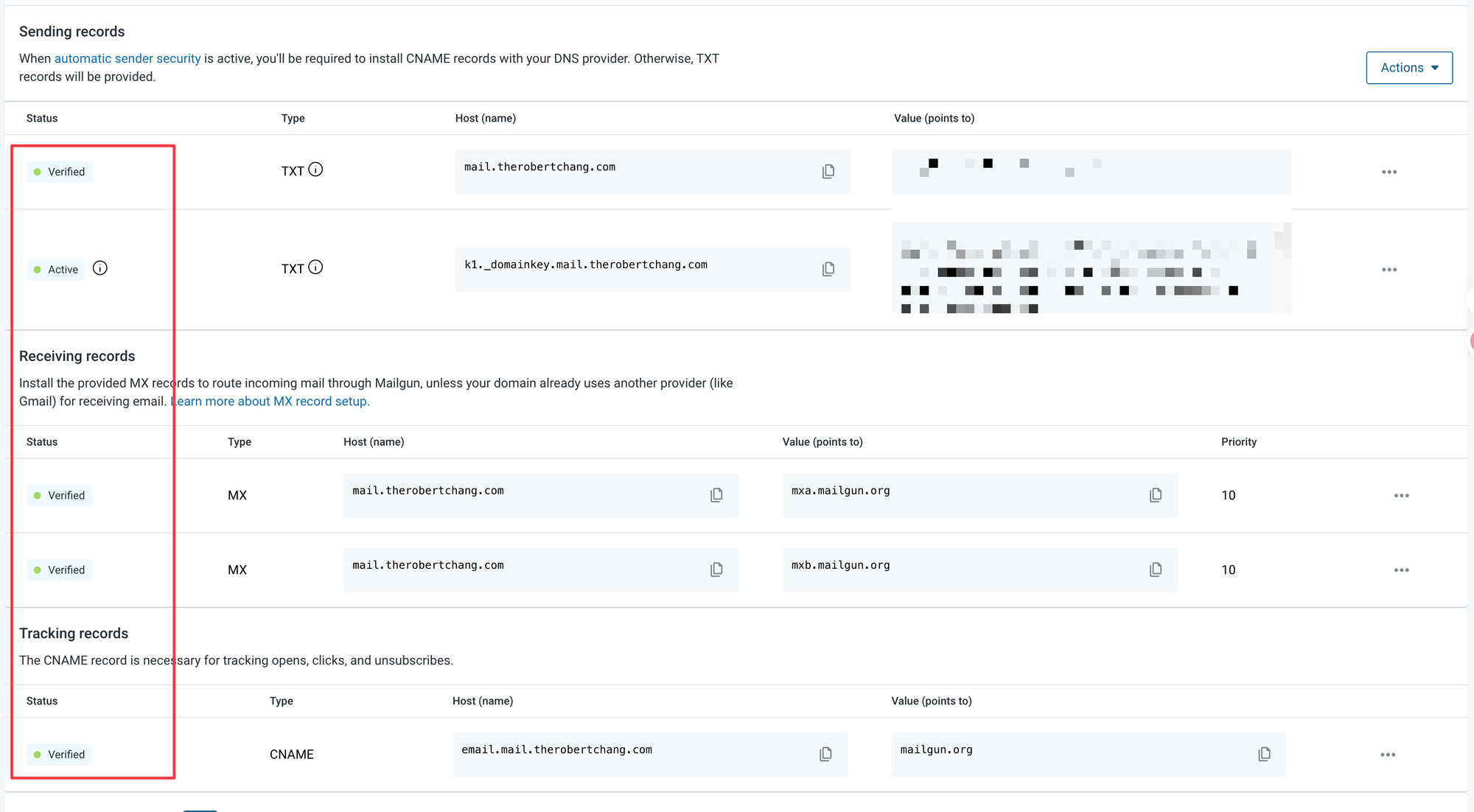Click info icon beside domainkey TXT type
Image resolution: width=1474 pixels, height=812 pixels.
315,267
